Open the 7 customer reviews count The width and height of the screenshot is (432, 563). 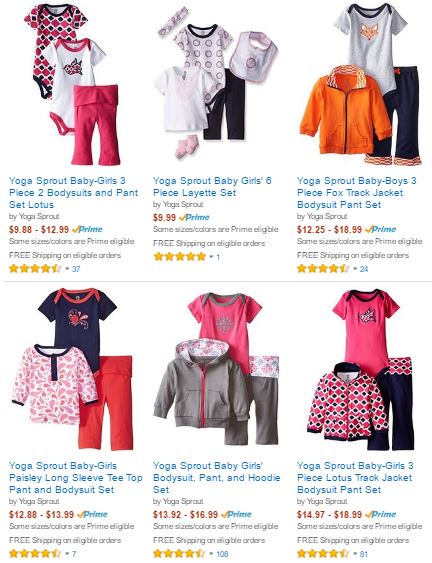(74, 554)
